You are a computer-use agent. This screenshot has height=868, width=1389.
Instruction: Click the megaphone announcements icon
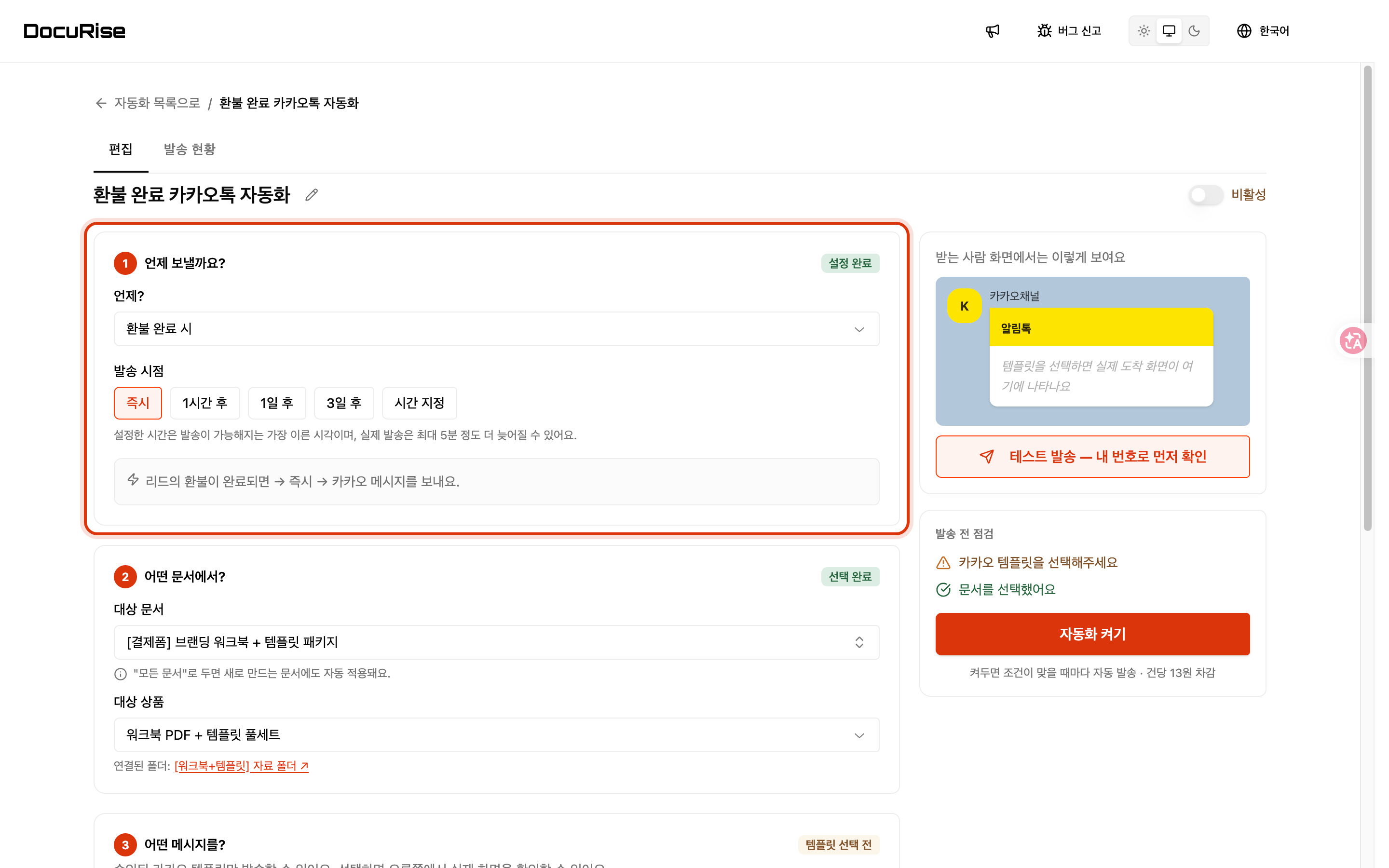(993, 31)
